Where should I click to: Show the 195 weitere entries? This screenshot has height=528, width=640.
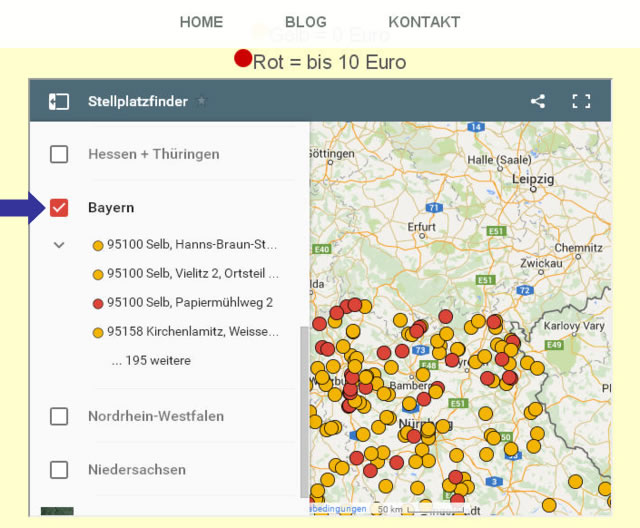(x=151, y=360)
